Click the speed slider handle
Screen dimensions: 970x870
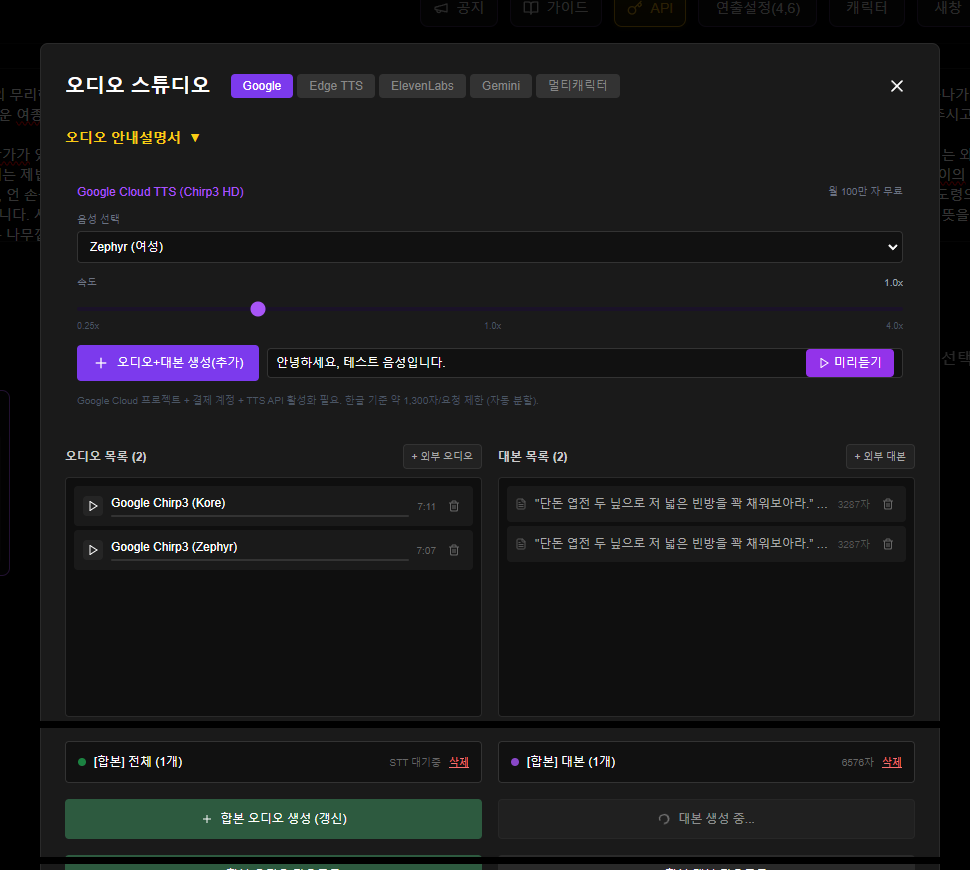[x=258, y=309]
